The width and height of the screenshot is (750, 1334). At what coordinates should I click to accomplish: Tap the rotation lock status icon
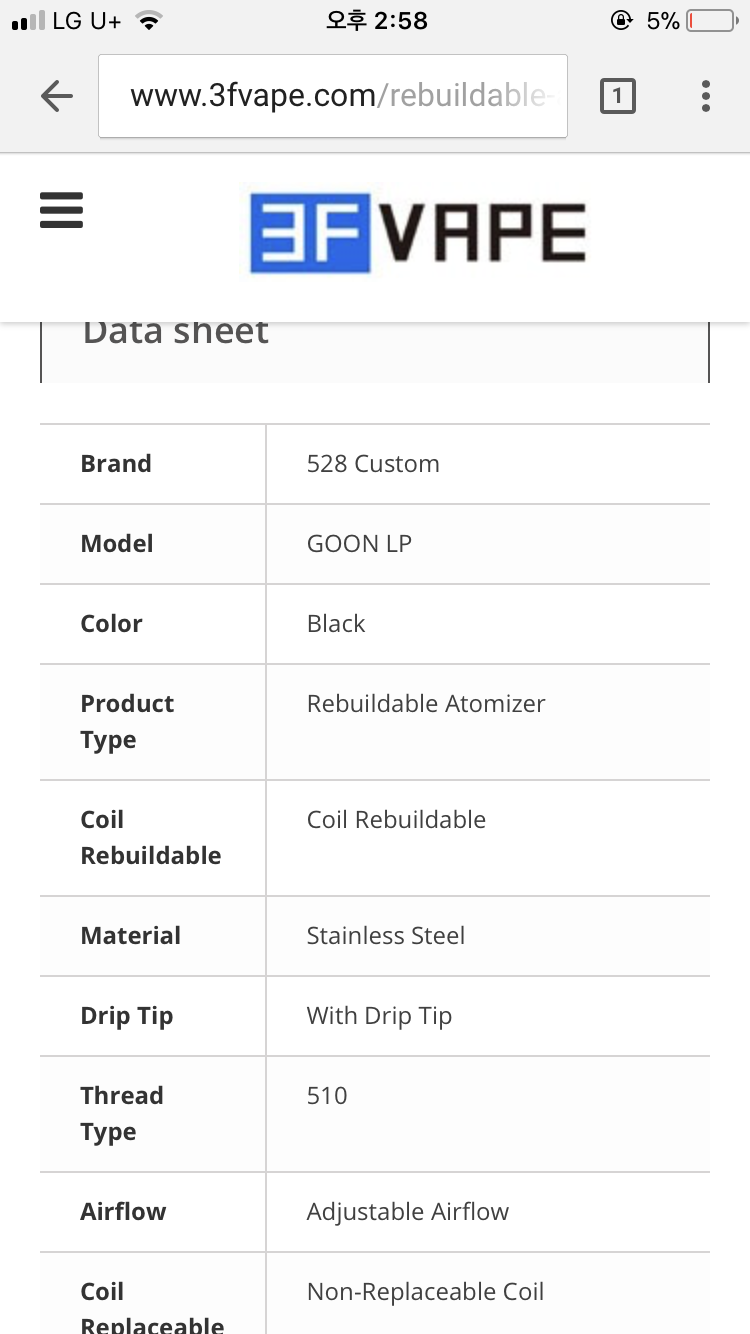pos(622,21)
